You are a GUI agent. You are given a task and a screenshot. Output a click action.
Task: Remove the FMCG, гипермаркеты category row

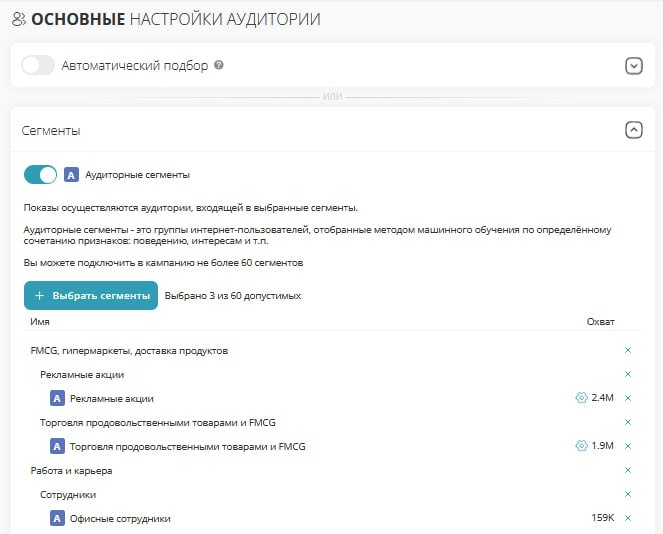pos(628,350)
